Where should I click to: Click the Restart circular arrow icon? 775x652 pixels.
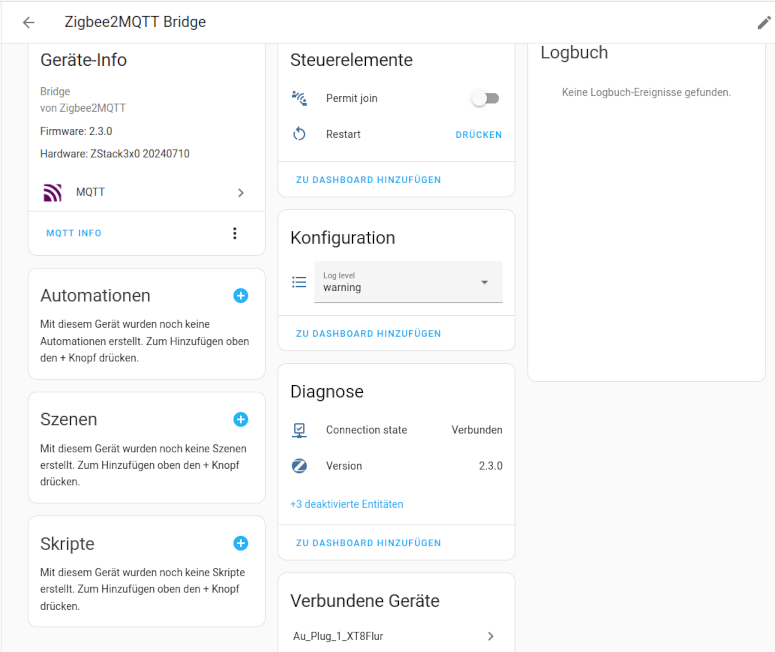point(299,134)
